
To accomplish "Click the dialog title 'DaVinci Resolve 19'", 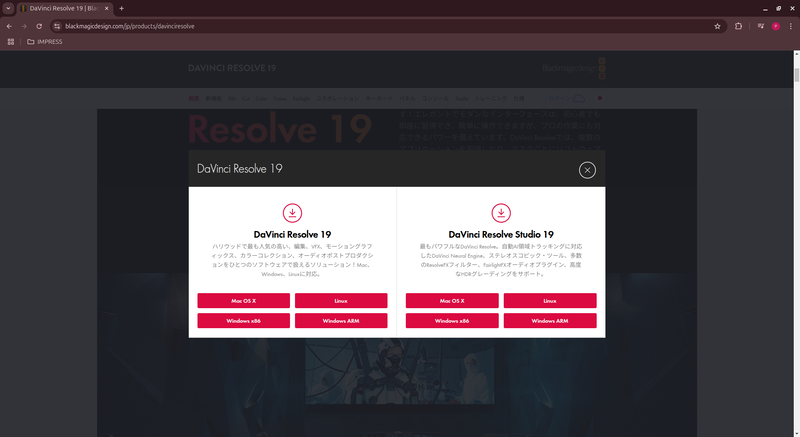I will point(240,169).
